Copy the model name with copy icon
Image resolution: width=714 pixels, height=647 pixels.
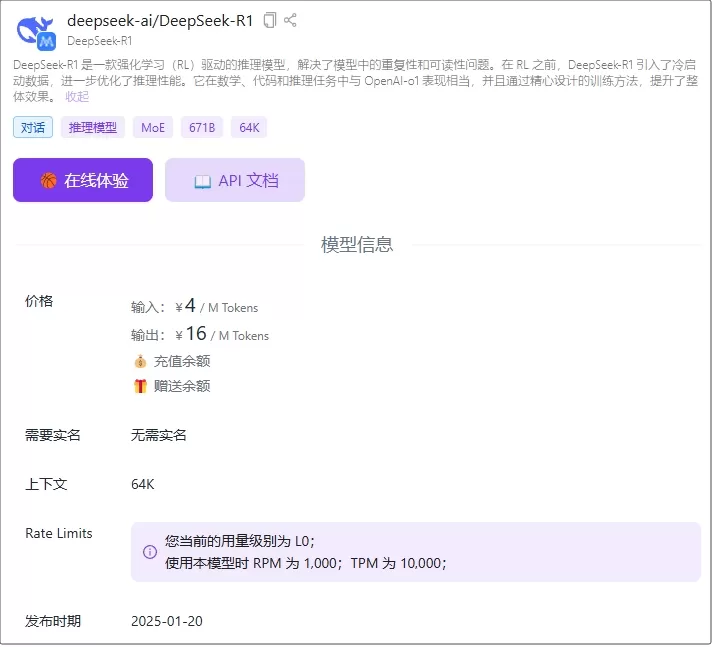click(x=270, y=20)
